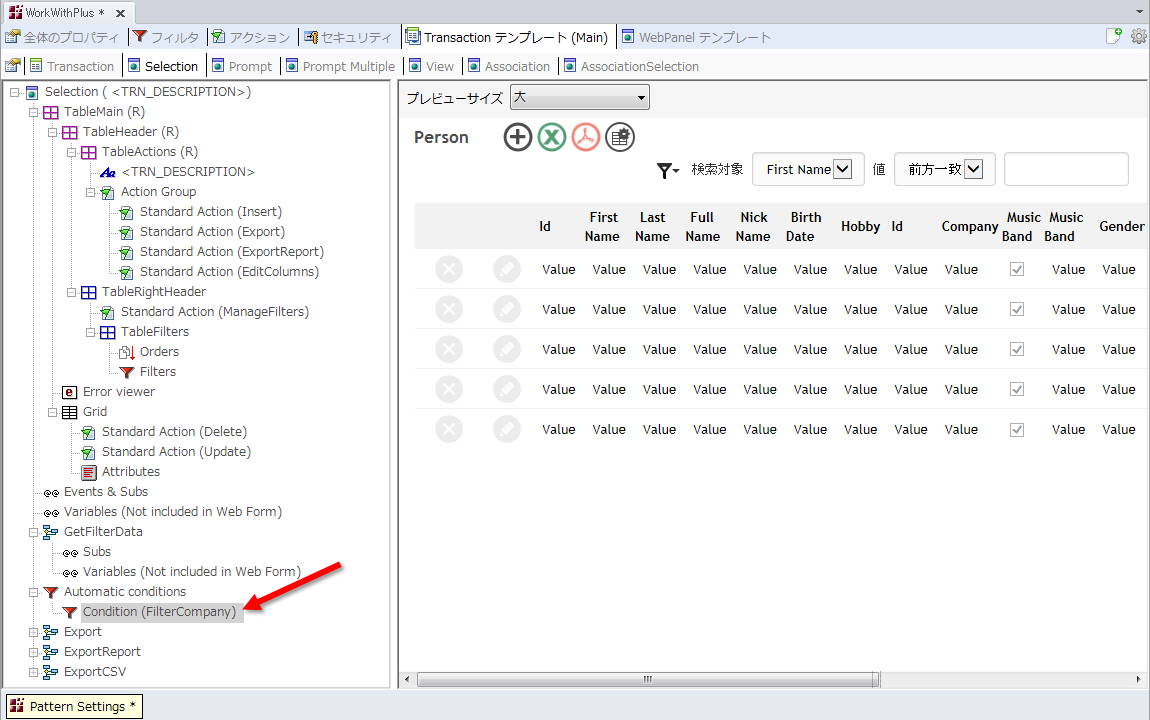Toggle Music Band checkbox in last row
1150x720 pixels.
[x=1017, y=429]
